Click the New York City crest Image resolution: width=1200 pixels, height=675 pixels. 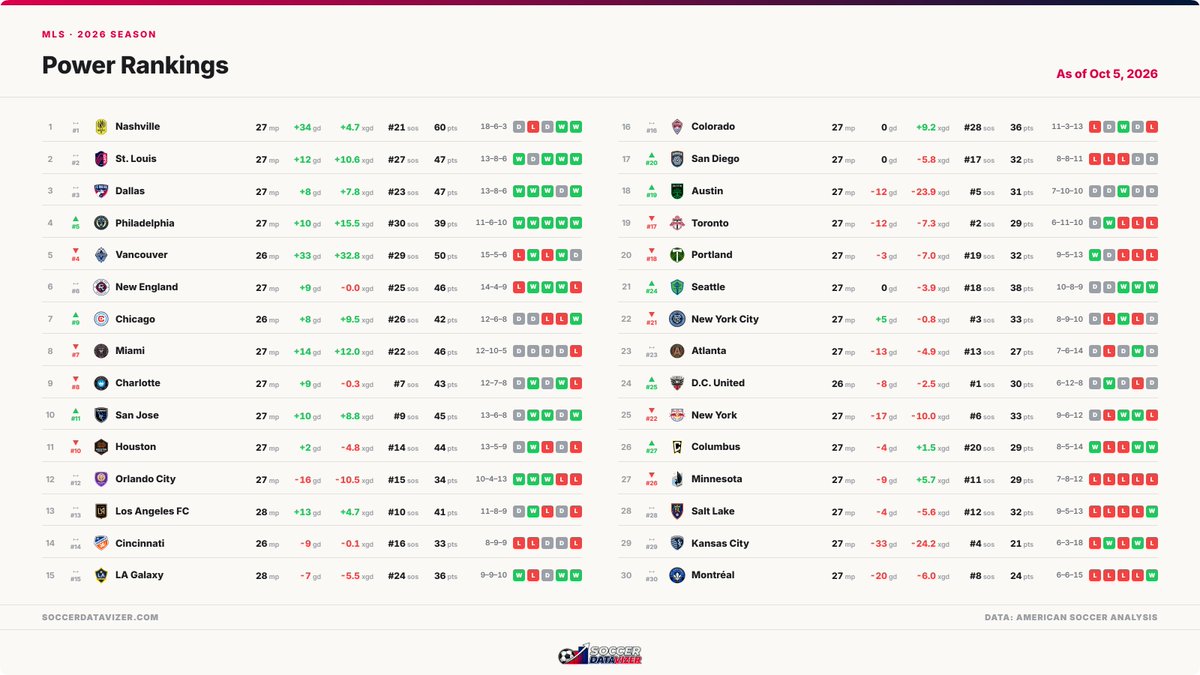(677, 319)
